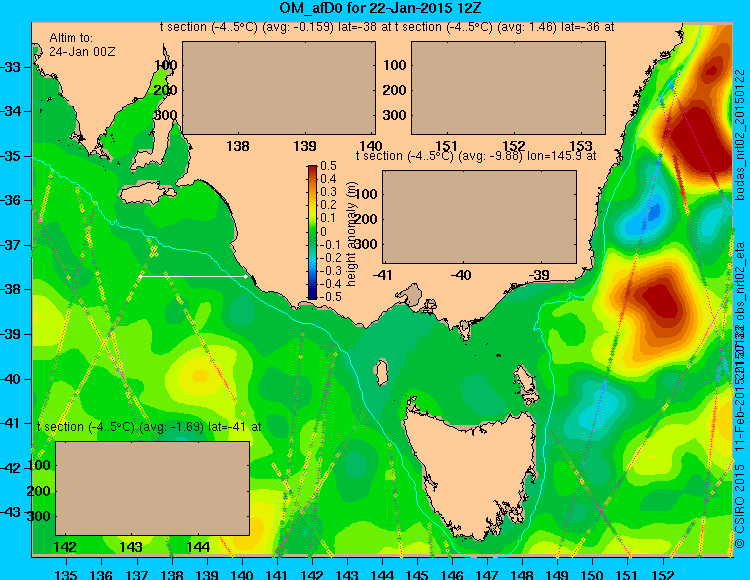Viewport: 750px width, 580px height.
Task: Open the lon=145.9 temperature section inset panel
Action: (x=479, y=217)
